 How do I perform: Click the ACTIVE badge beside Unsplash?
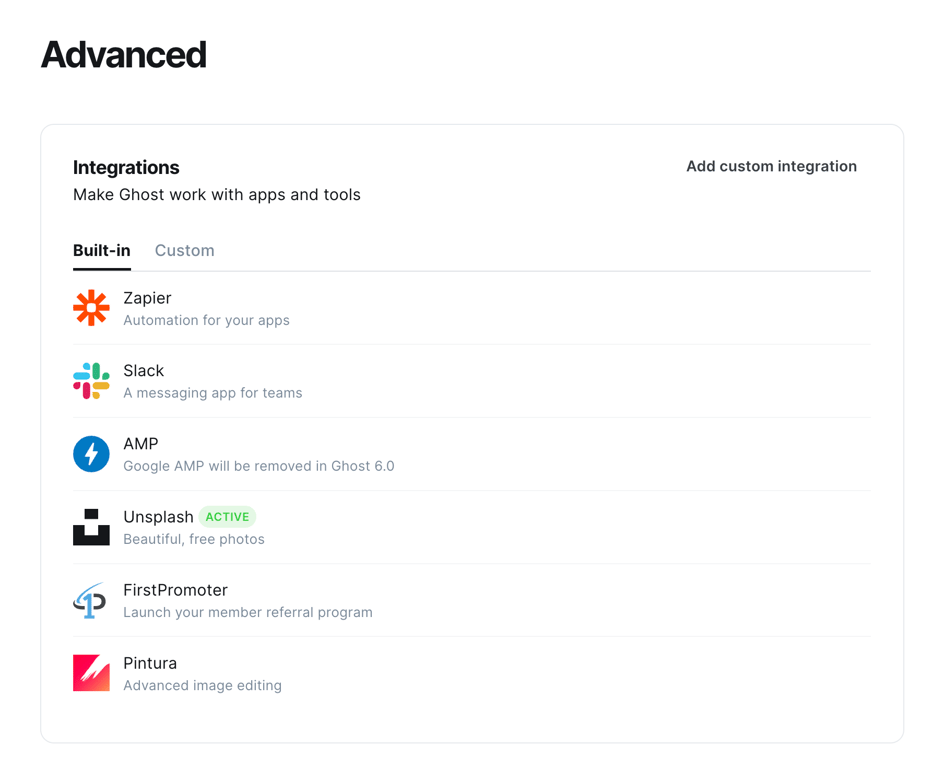point(227,516)
